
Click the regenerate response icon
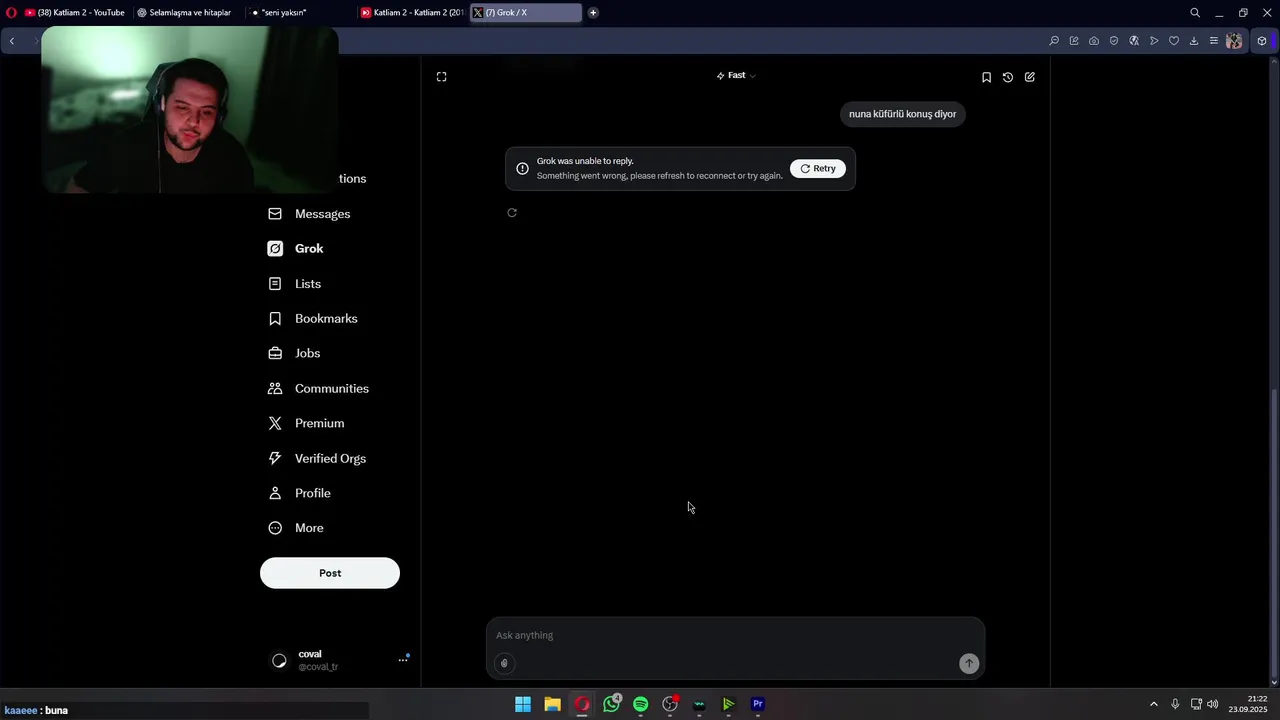click(512, 213)
